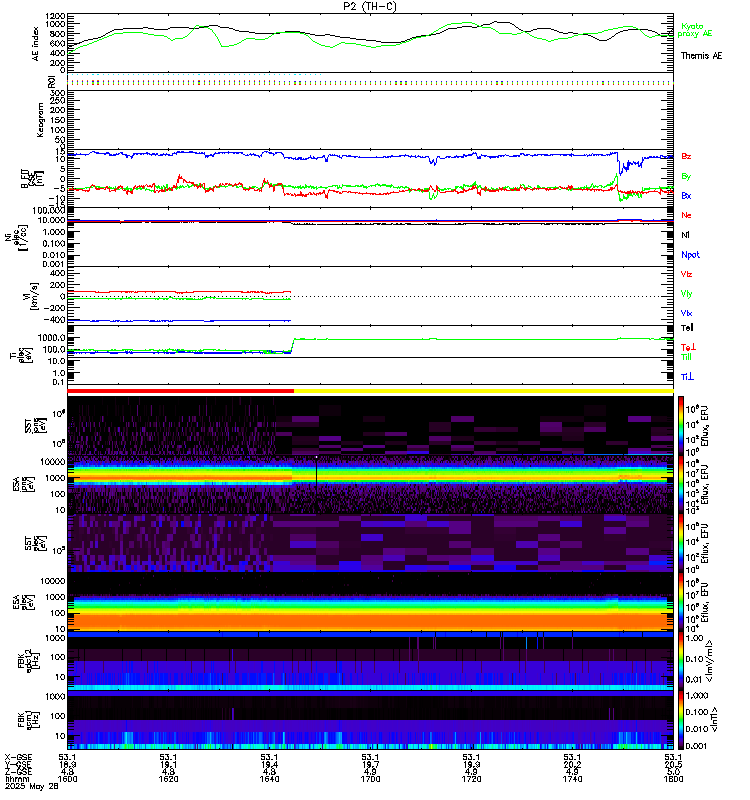This screenshot has height=800, width=750.
Task: Click the ESA electrons Eflux color bar
Action: click(681, 602)
